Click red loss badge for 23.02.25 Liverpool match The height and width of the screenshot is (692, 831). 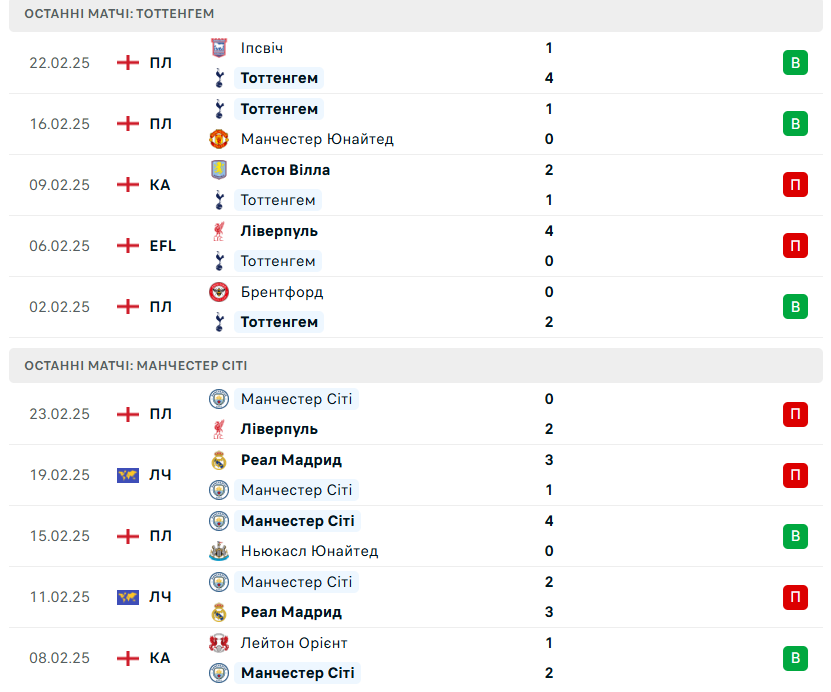(795, 414)
